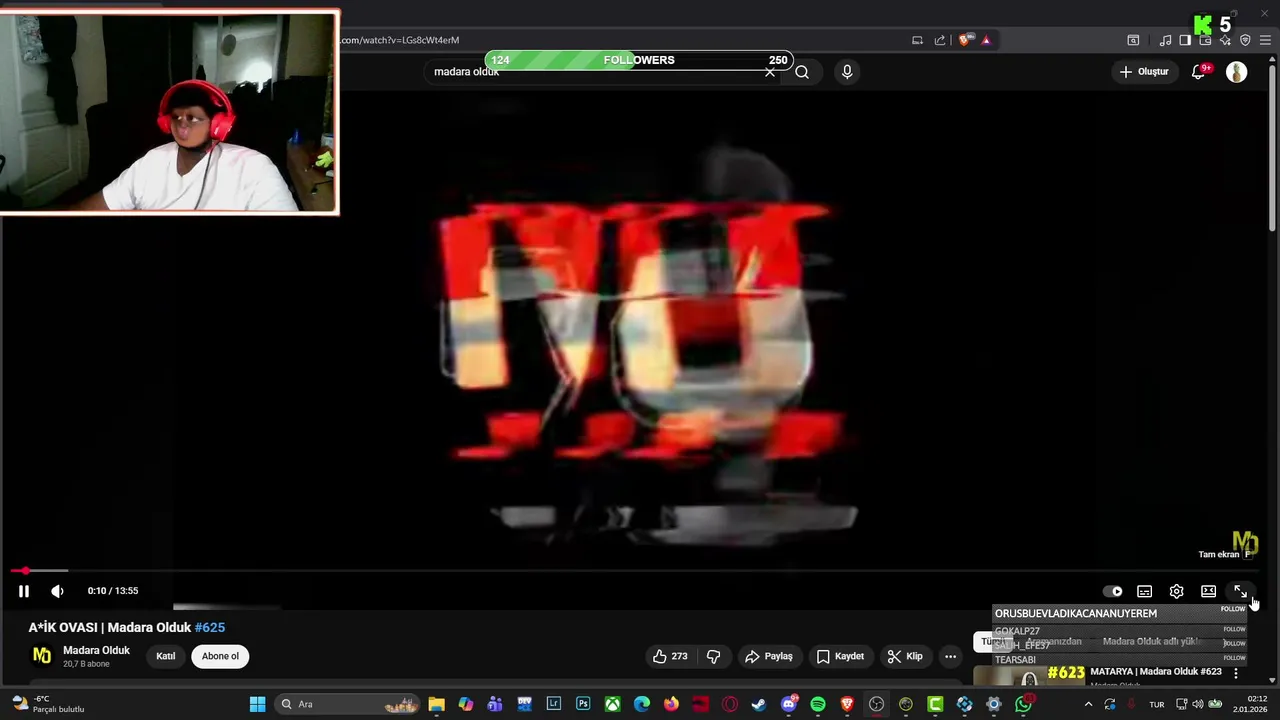Open the tab search icon
The width and height of the screenshot is (1280, 720).
[x=1133, y=40]
